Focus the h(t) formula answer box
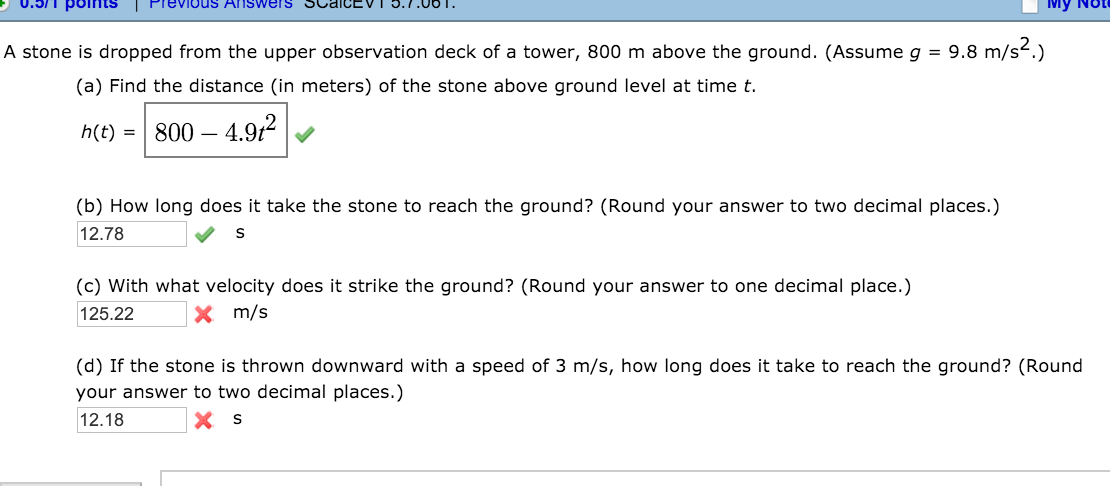This screenshot has height=486, width=1110. click(215, 132)
